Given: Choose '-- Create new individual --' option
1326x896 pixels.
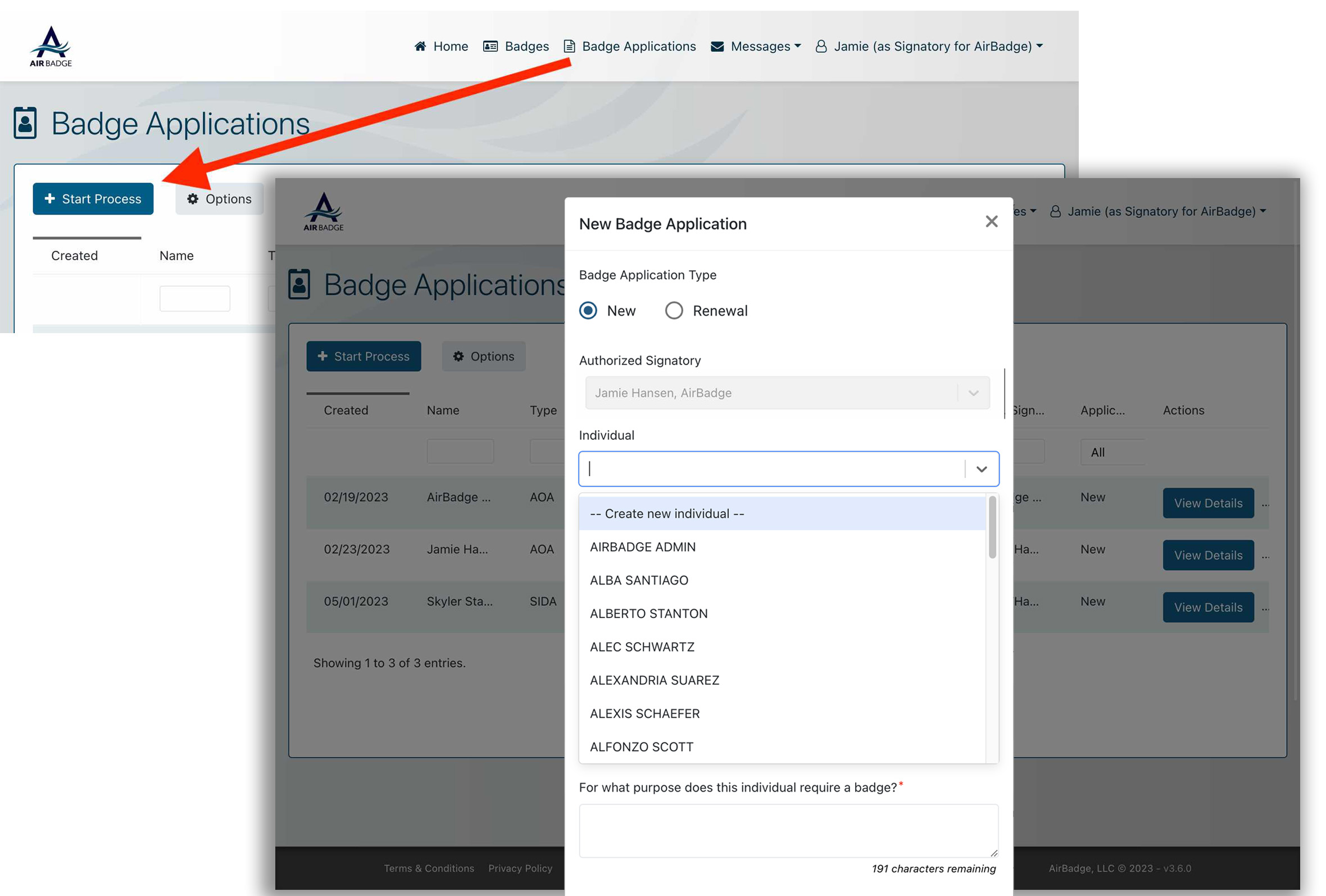Looking at the screenshot, I should [x=666, y=513].
